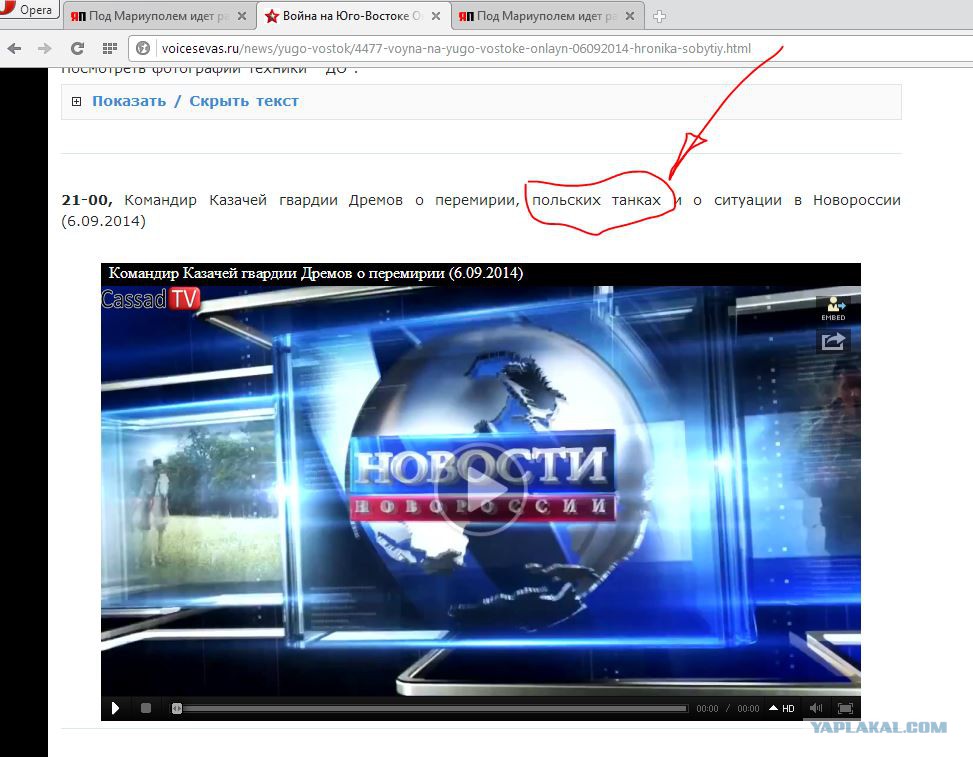973x757 pixels.
Task: Open the Показать / Скрыть текст link
Action: 195,101
